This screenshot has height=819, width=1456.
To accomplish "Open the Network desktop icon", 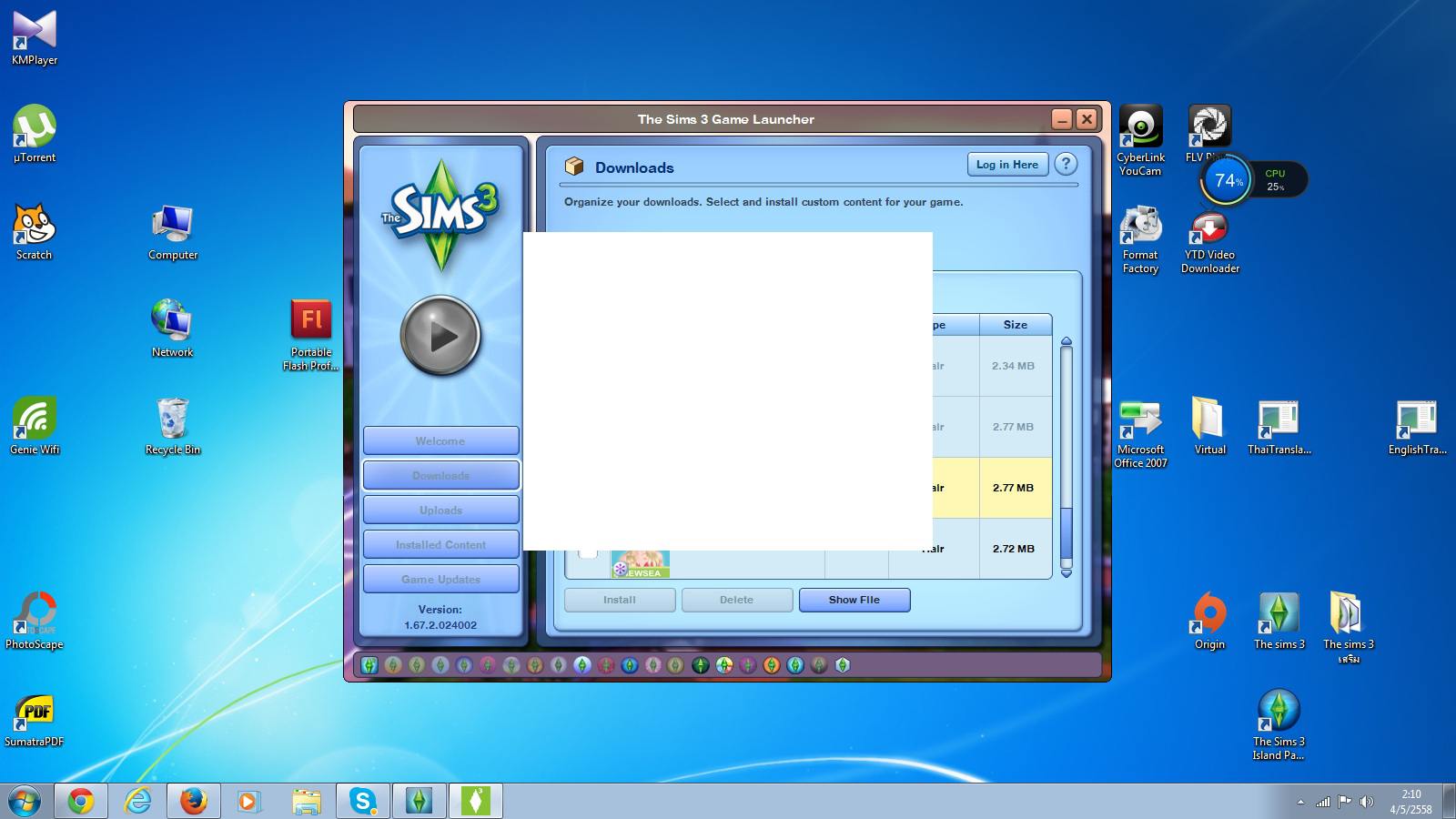I will click(172, 329).
